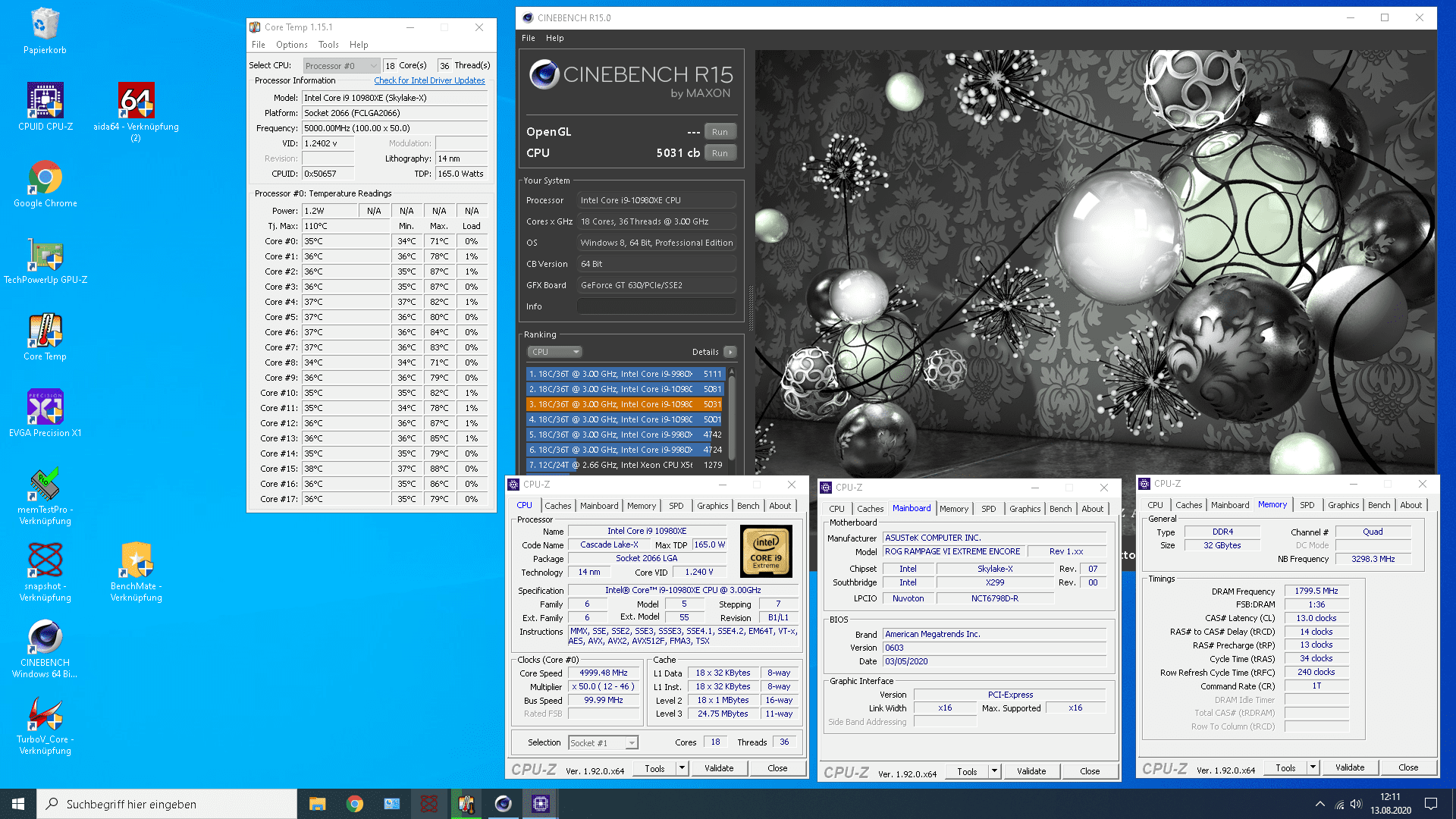Screen dimensions: 1456x819
Task: Open CINEBENCH Windows 64 Bit desktop icon
Action: (45, 648)
